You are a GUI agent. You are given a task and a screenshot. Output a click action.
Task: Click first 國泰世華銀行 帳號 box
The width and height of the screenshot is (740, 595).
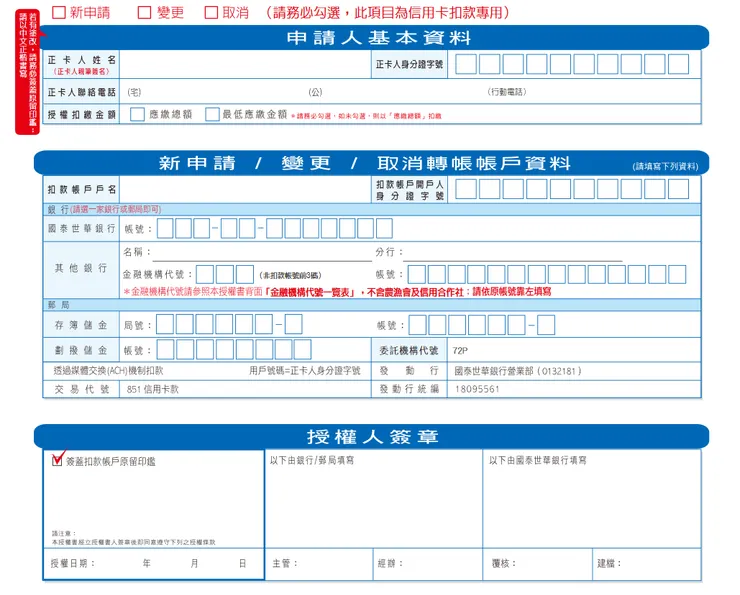coord(165,228)
